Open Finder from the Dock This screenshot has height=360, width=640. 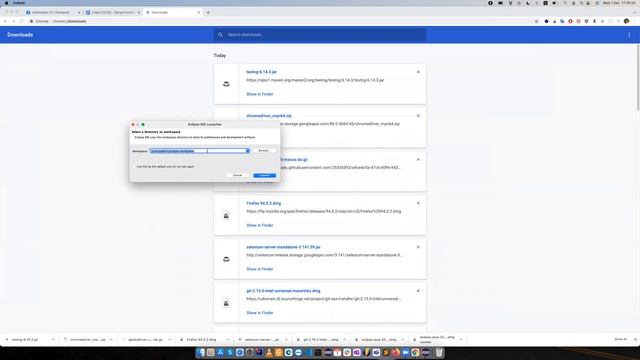click(x=201, y=352)
